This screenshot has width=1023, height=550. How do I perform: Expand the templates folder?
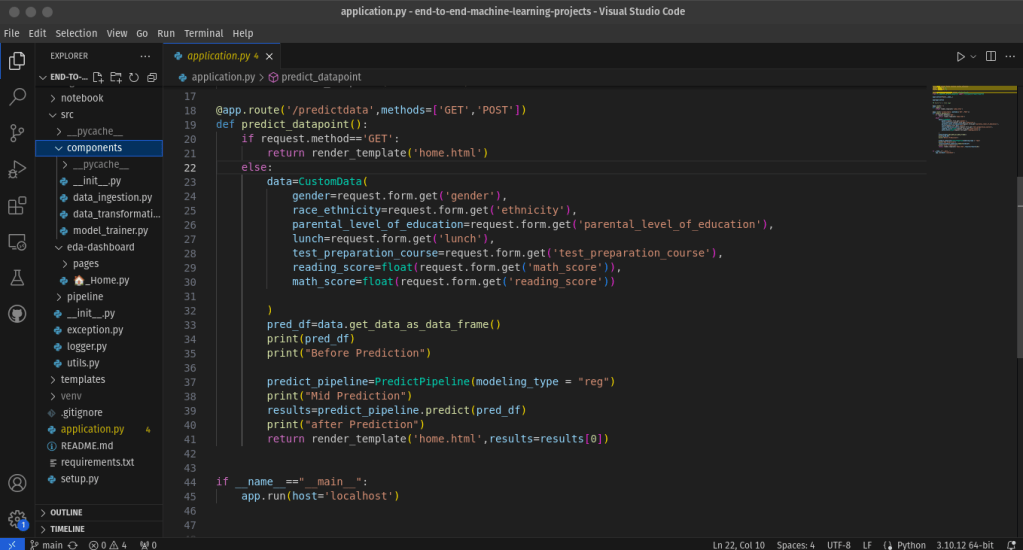(82, 380)
